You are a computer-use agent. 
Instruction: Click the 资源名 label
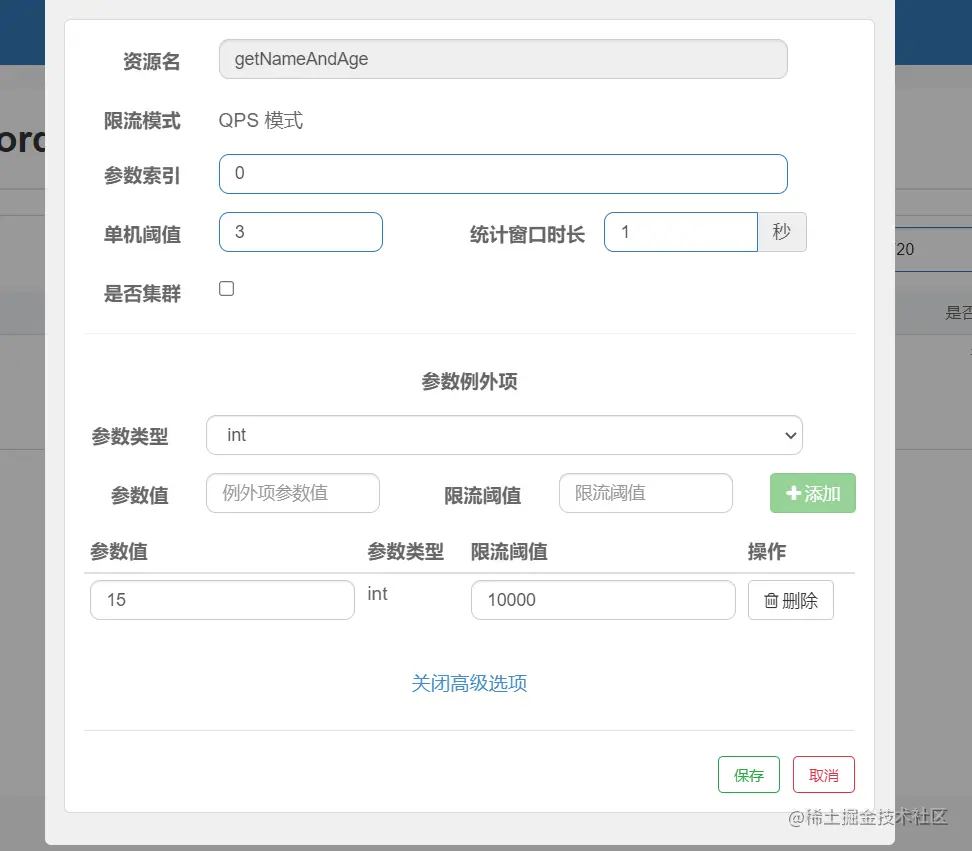point(151,61)
